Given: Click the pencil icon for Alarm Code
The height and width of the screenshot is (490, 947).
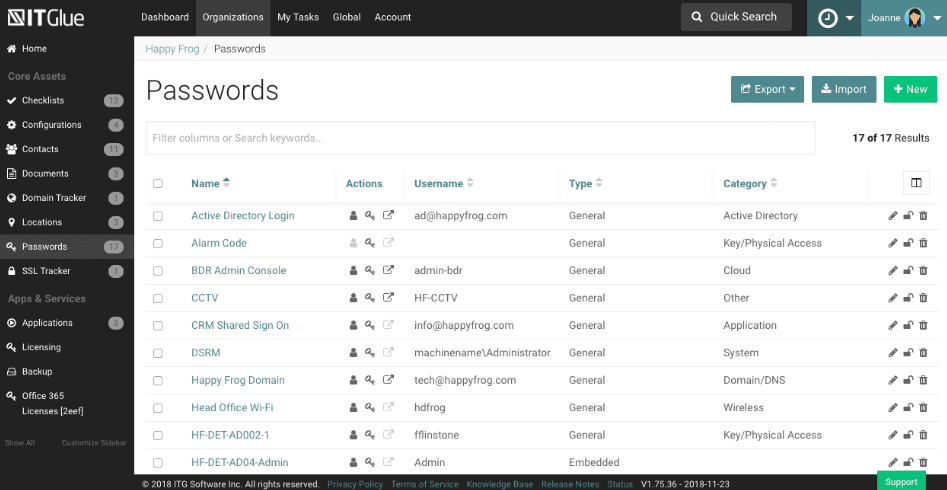Looking at the screenshot, I should coord(893,243).
